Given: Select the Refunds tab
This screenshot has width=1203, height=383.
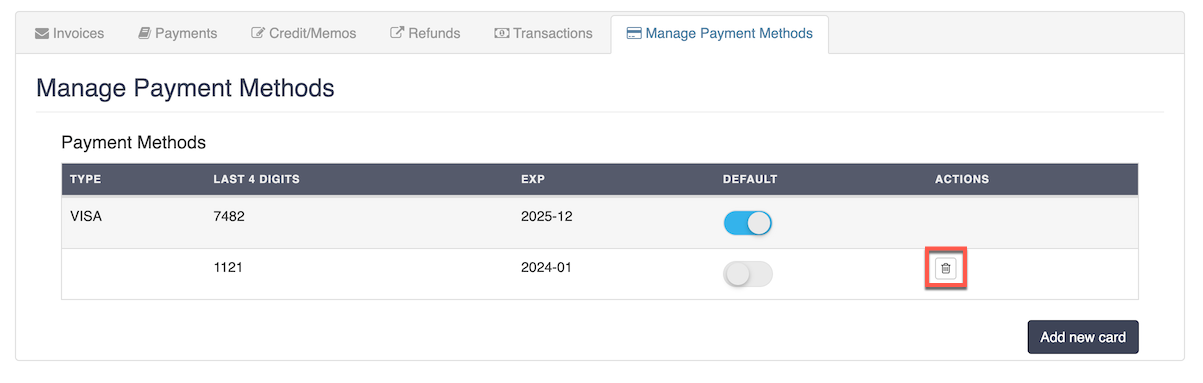Looking at the screenshot, I should coord(425,33).
